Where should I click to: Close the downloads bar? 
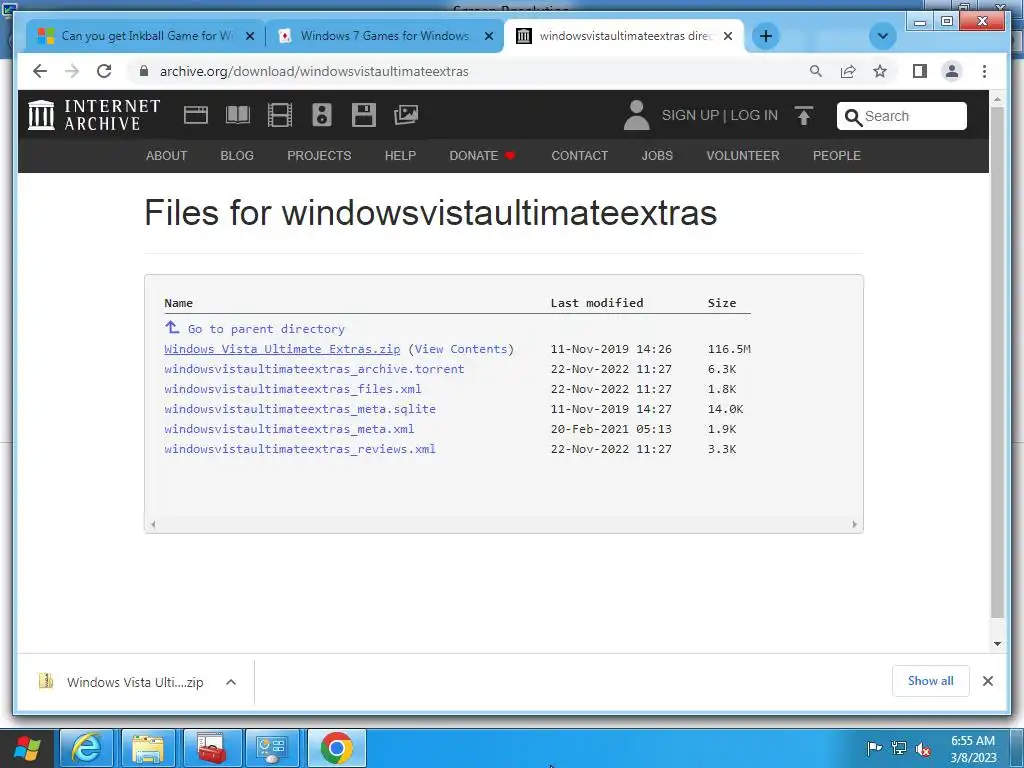tap(987, 681)
